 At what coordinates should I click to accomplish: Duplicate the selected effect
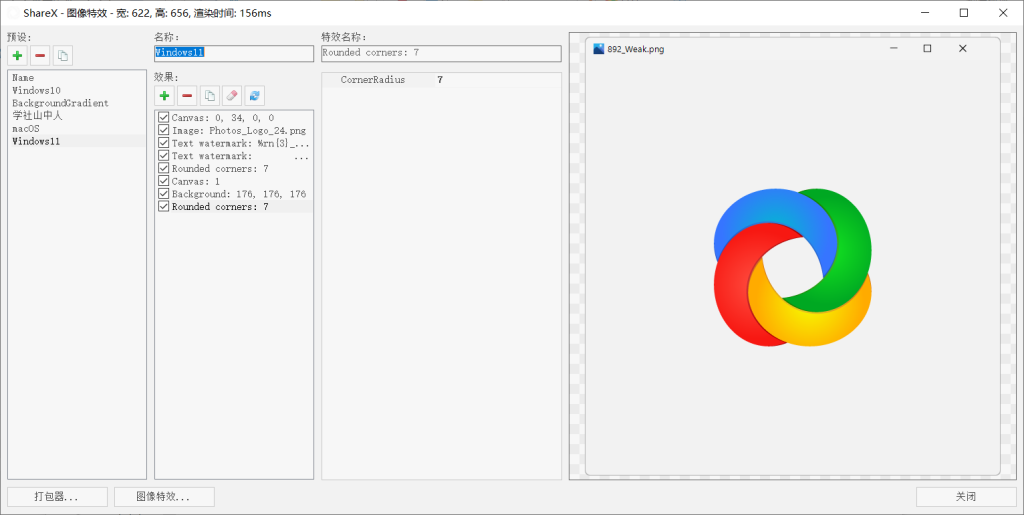click(209, 96)
